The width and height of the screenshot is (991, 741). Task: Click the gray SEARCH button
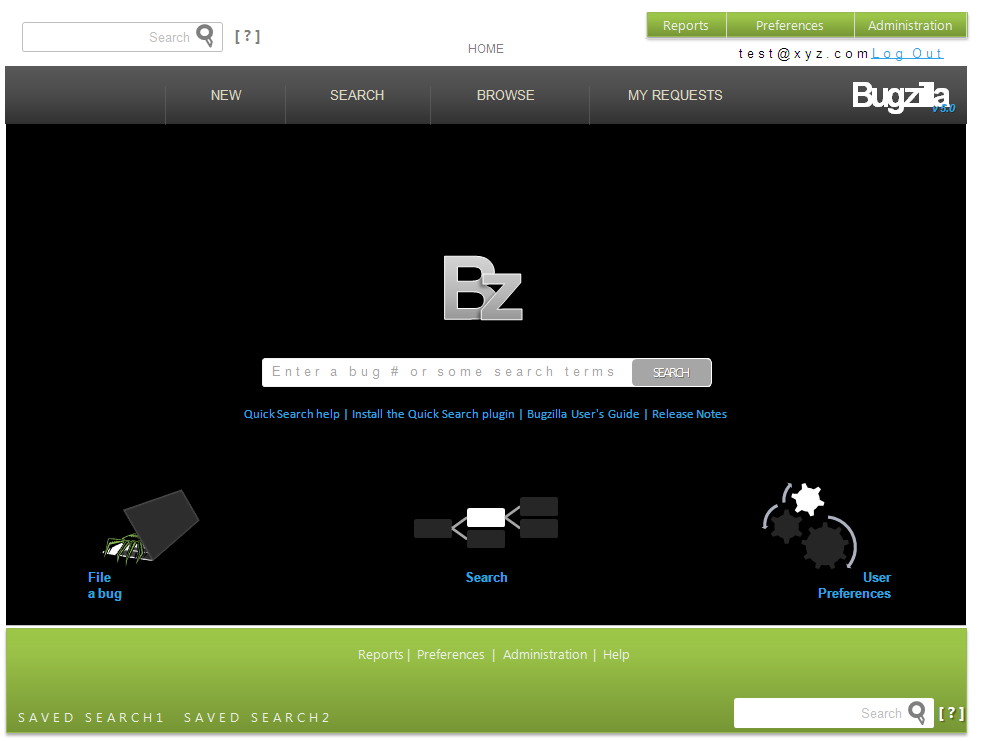pos(671,372)
